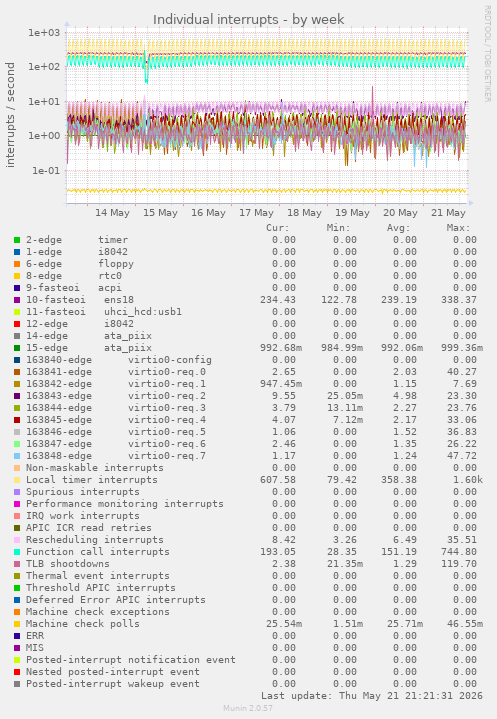Click the 21 May date axis label
The height and width of the screenshot is (719, 497).
coord(448,213)
